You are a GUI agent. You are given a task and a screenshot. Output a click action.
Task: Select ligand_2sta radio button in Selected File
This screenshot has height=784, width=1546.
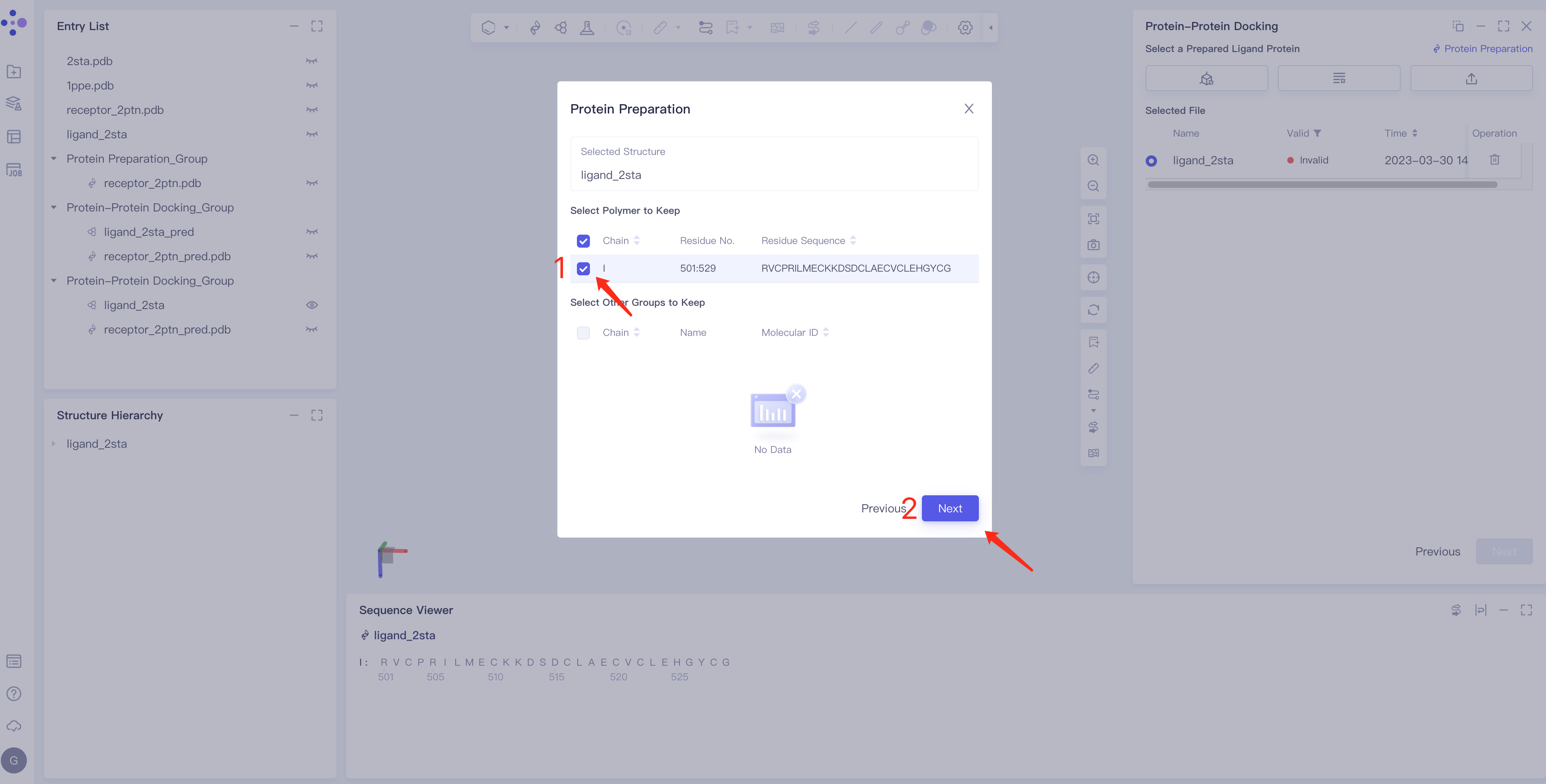point(1151,161)
